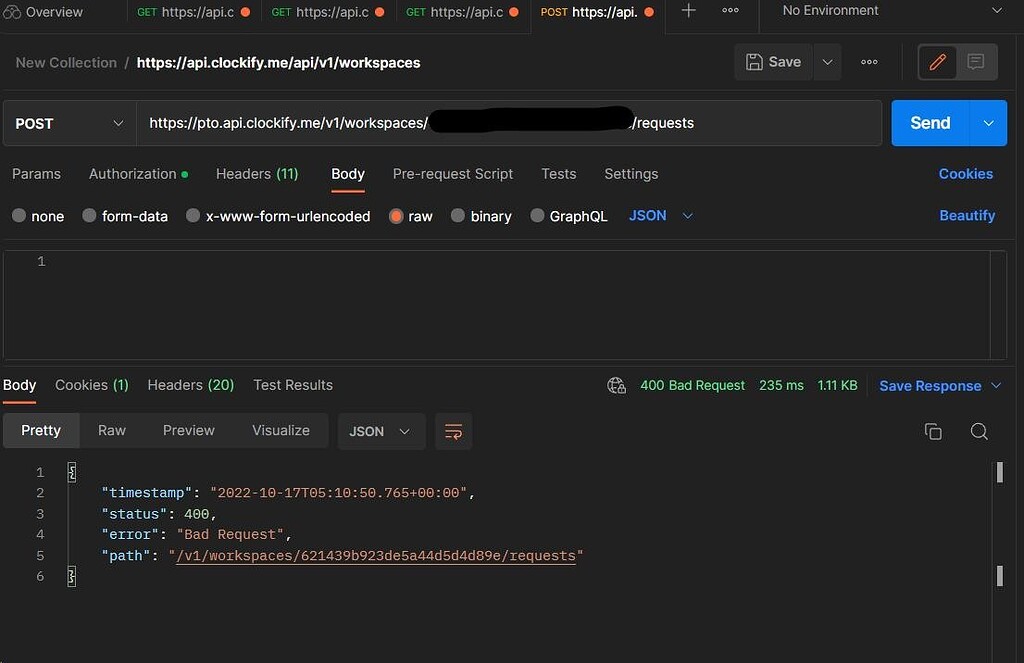Expand the Send button dropdown arrow
The width and height of the screenshot is (1024, 663).
click(x=988, y=122)
